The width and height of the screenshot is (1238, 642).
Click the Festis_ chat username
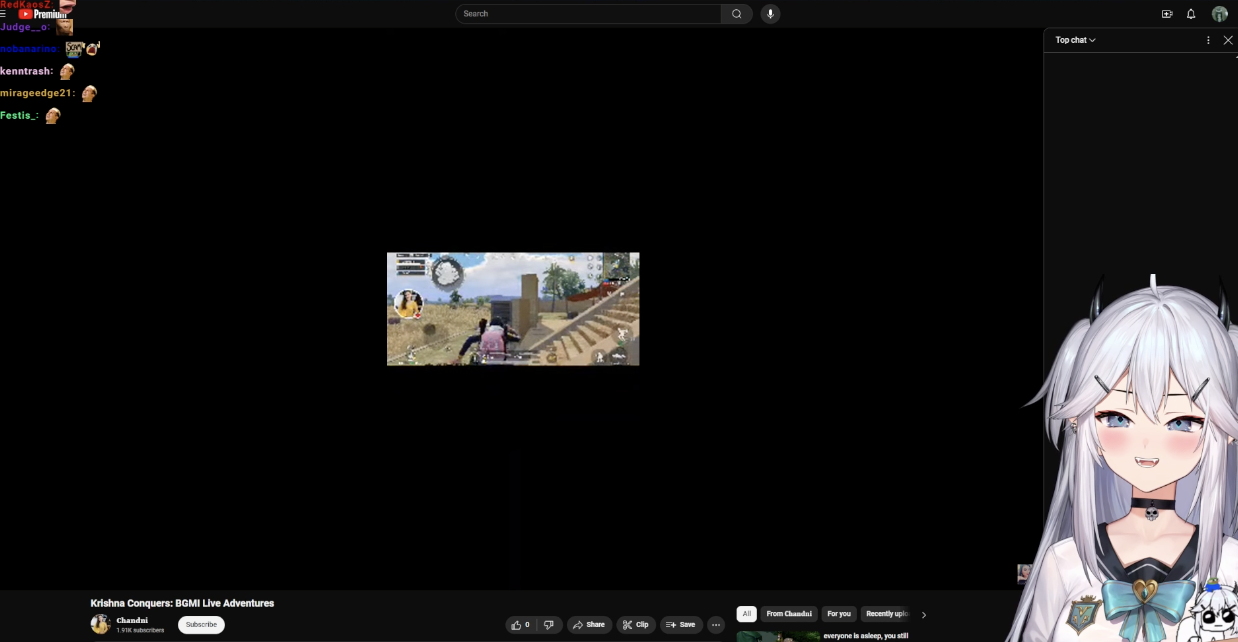[20, 116]
